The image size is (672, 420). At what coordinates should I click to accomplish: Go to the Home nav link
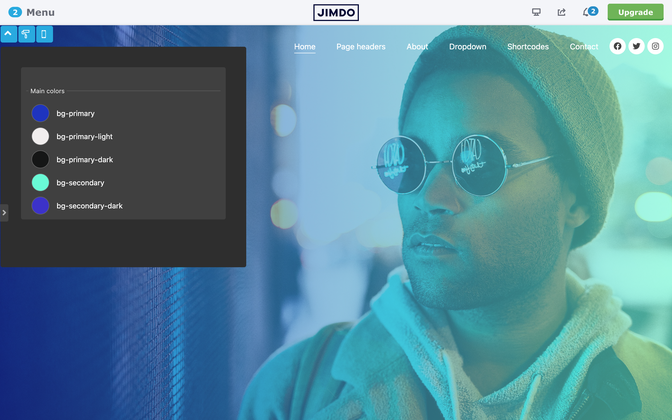tap(305, 47)
